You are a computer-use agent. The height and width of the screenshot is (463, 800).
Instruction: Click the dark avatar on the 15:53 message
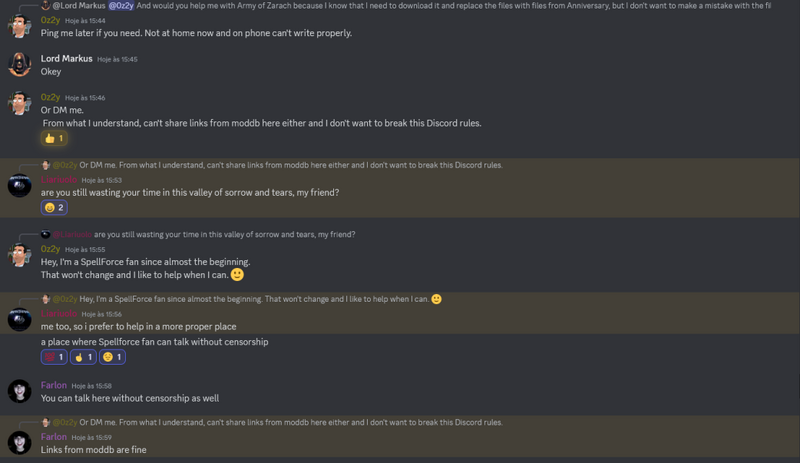[x=19, y=185]
